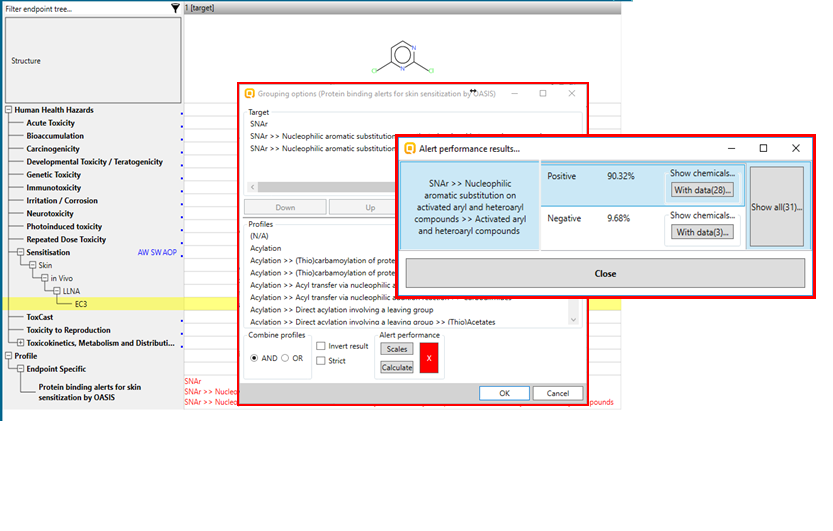Select the EC3 tree item

pyautogui.click(x=81, y=304)
